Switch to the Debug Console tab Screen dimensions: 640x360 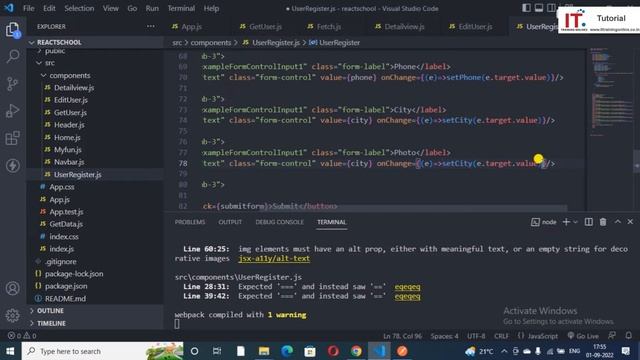coord(280,222)
